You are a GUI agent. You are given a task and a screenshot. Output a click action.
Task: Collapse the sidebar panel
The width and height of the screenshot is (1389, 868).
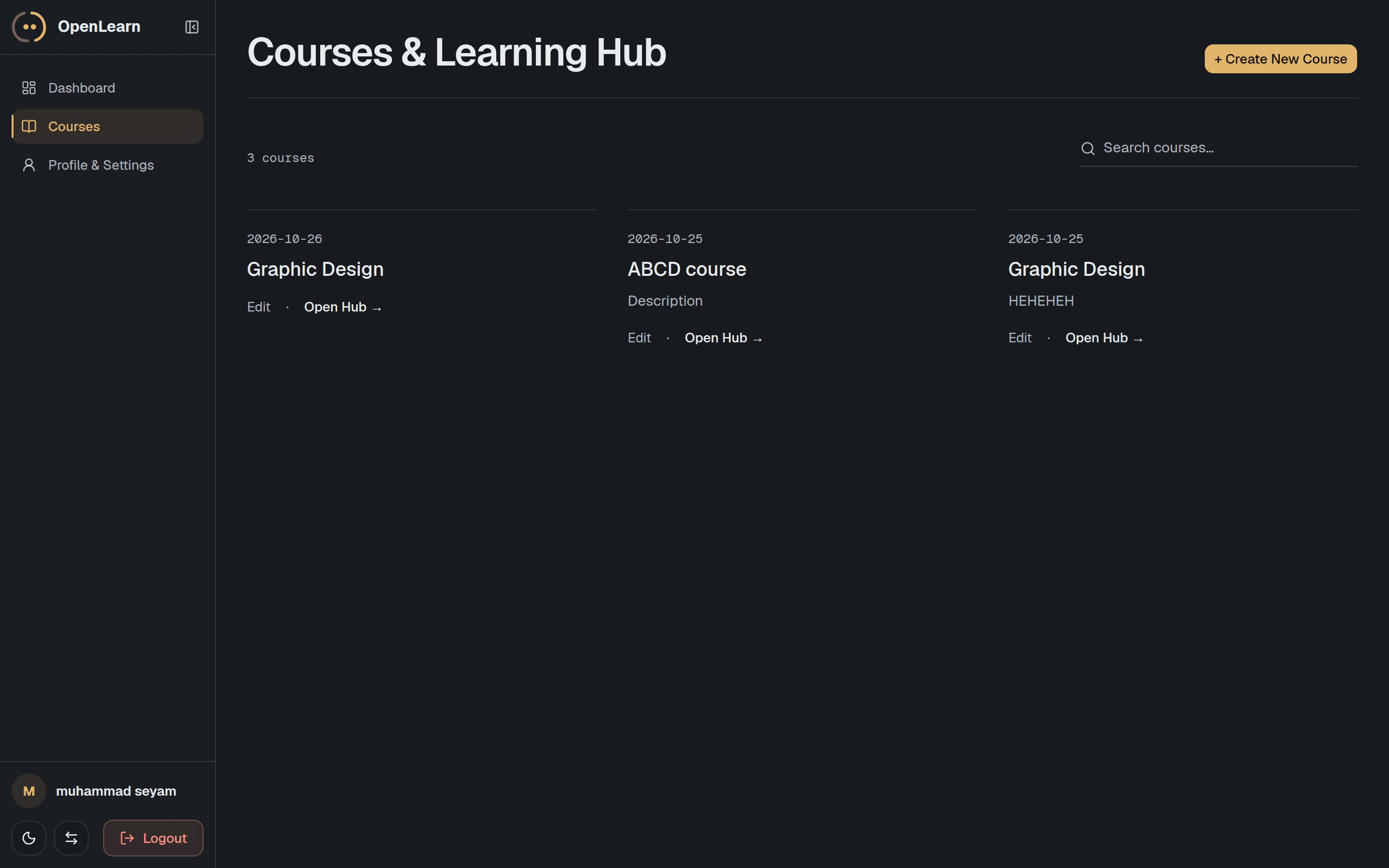191,27
